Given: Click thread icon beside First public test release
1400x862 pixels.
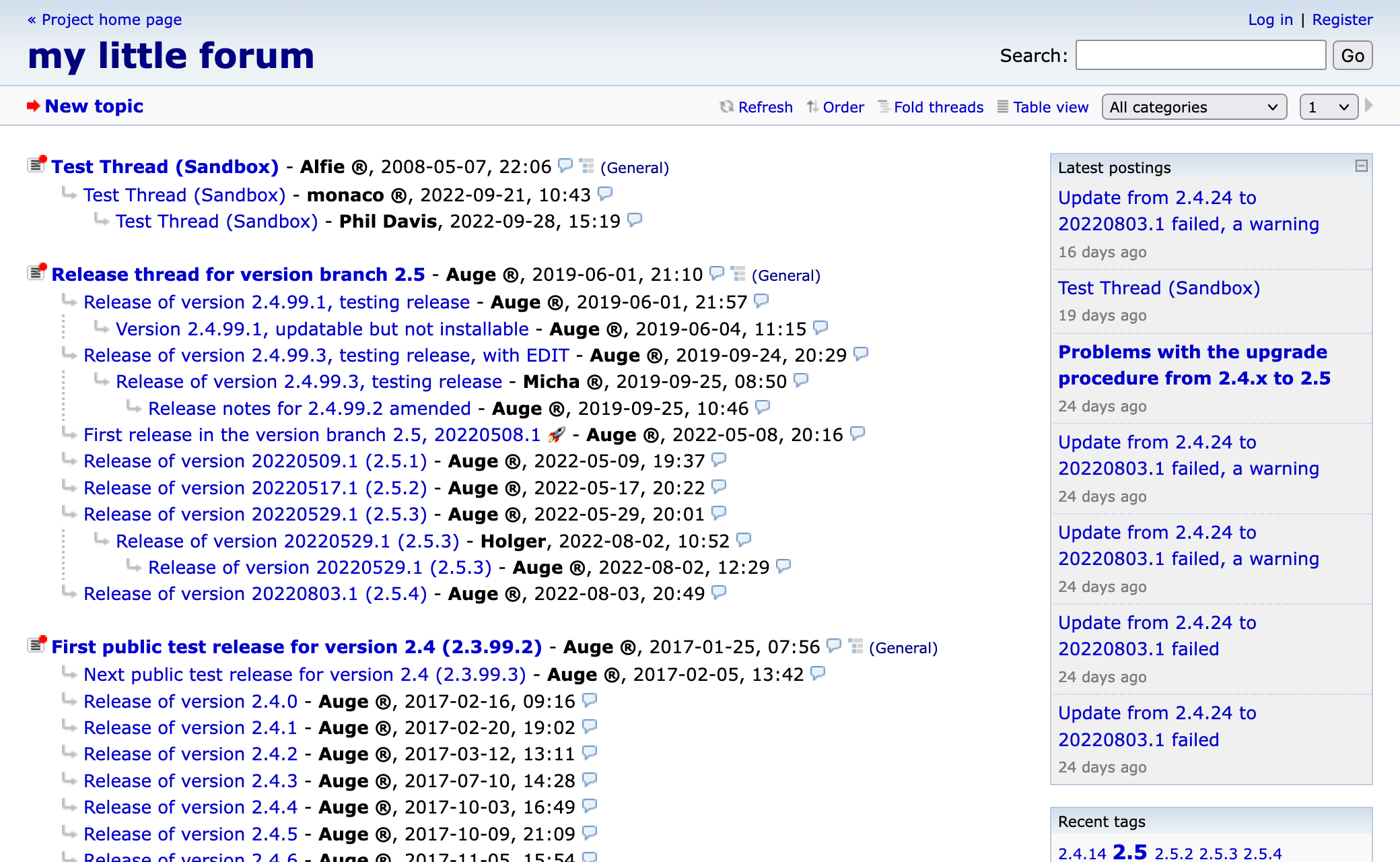Looking at the screenshot, I should click(x=37, y=644).
